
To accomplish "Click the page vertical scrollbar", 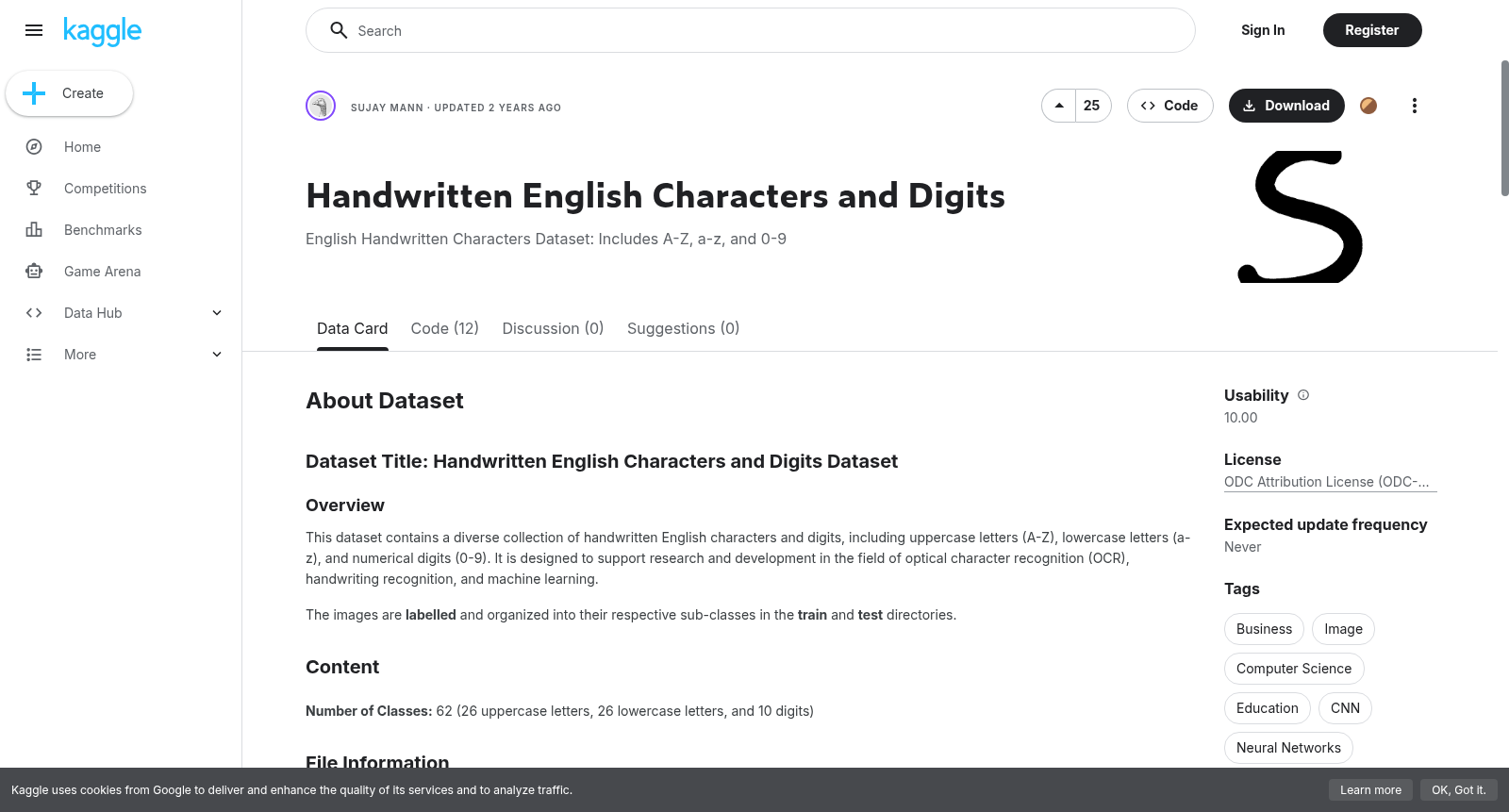I will coord(1504,128).
